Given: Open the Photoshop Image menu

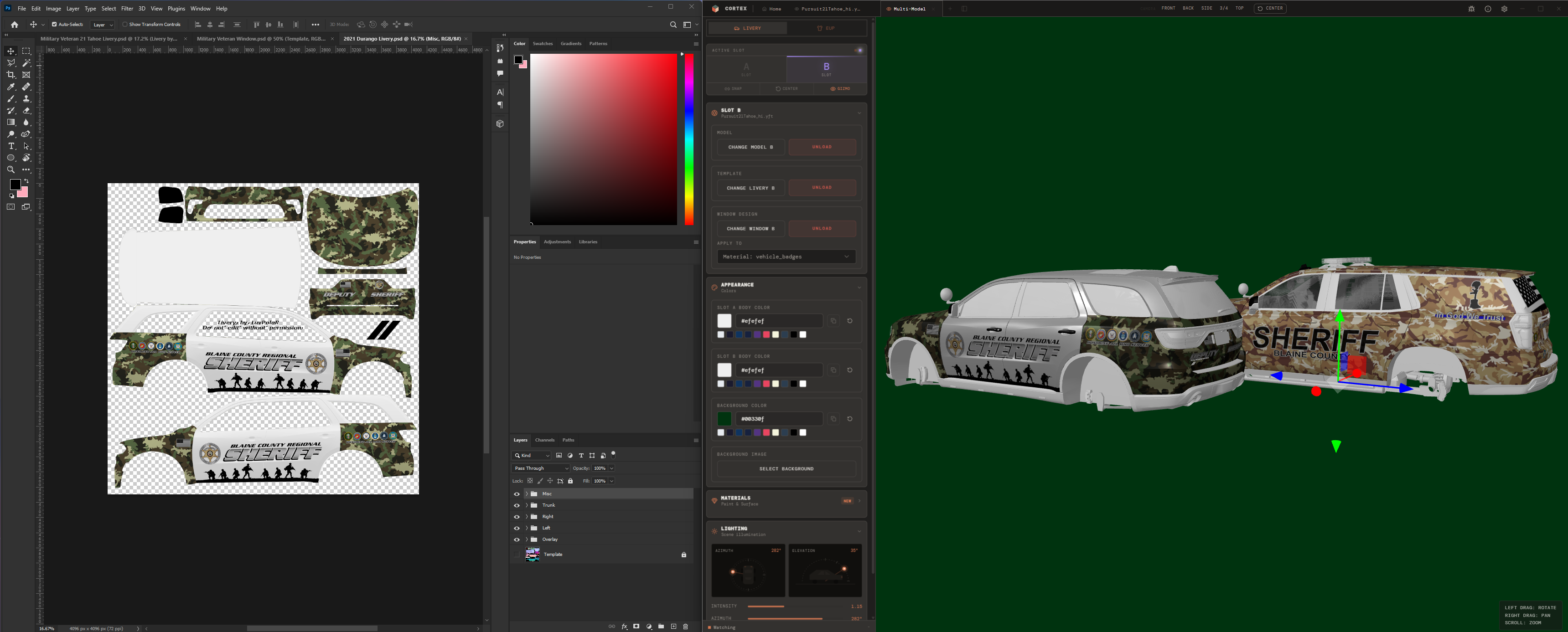Looking at the screenshot, I should click(53, 9).
